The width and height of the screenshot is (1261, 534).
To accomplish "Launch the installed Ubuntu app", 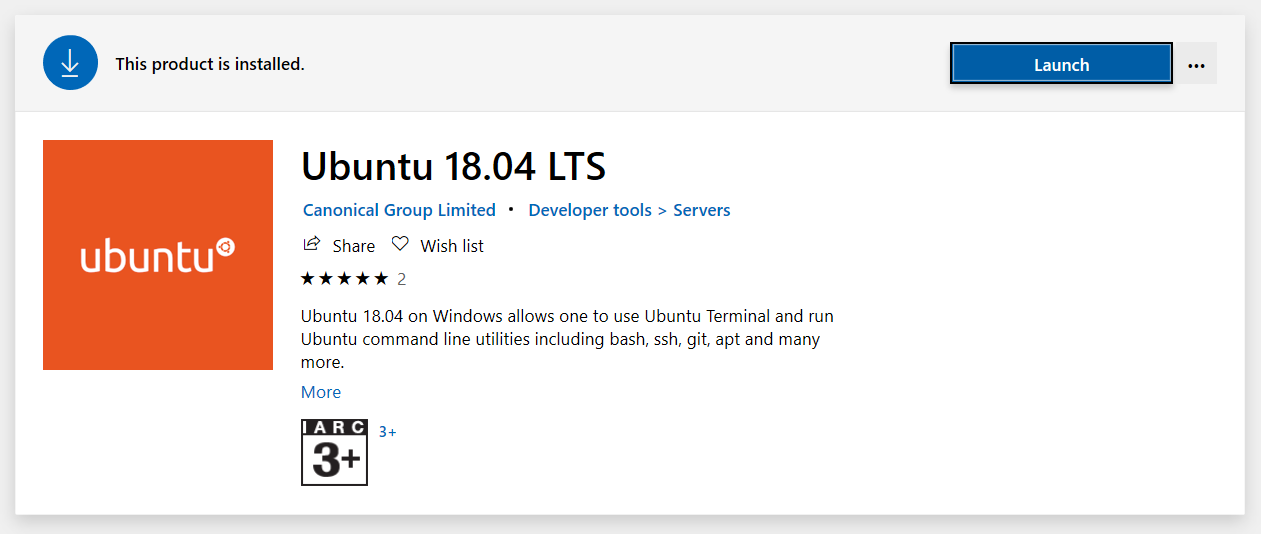I will (1060, 64).
